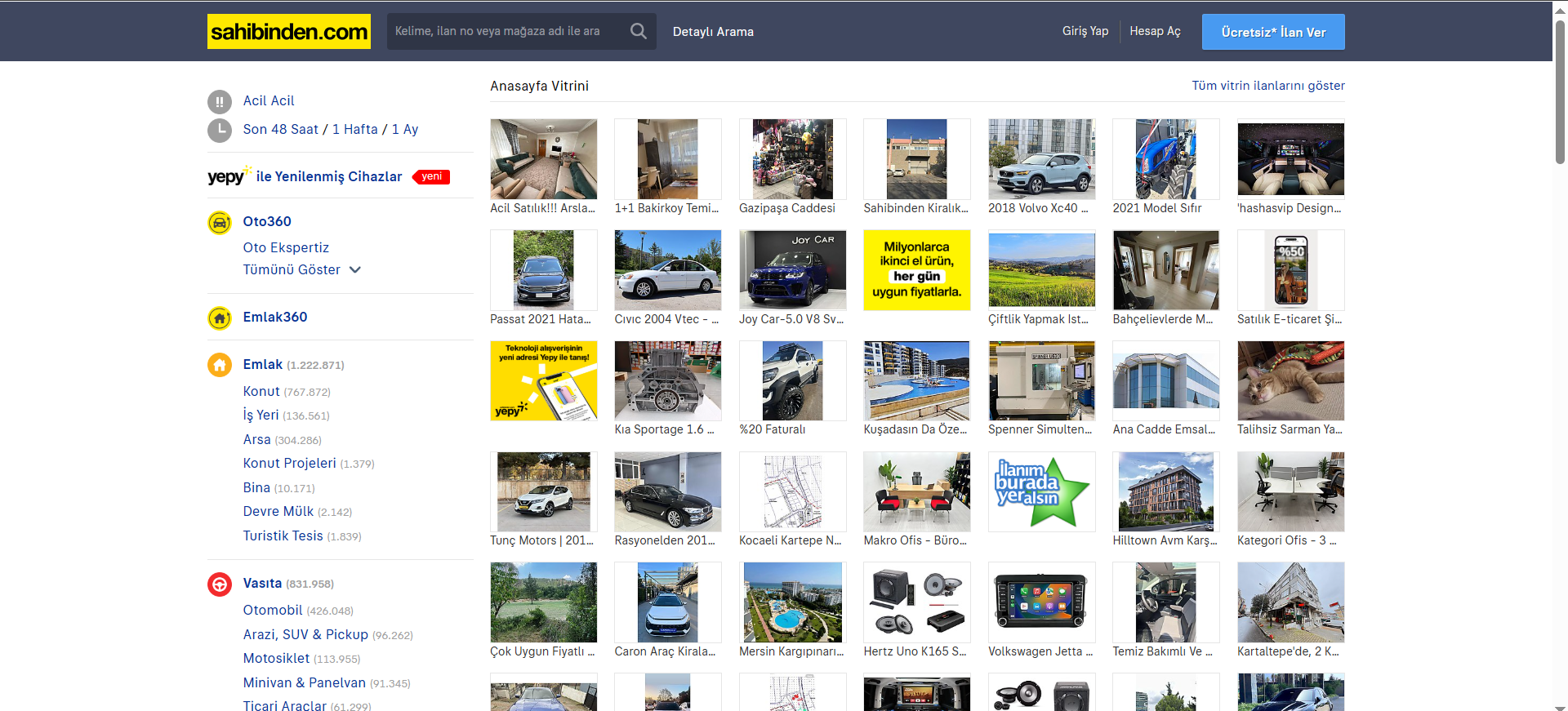This screenshot has width=1568, height=711.
Task: Open ile Yenilenmiş Cihazlar link
Action: tap(329, 176)
